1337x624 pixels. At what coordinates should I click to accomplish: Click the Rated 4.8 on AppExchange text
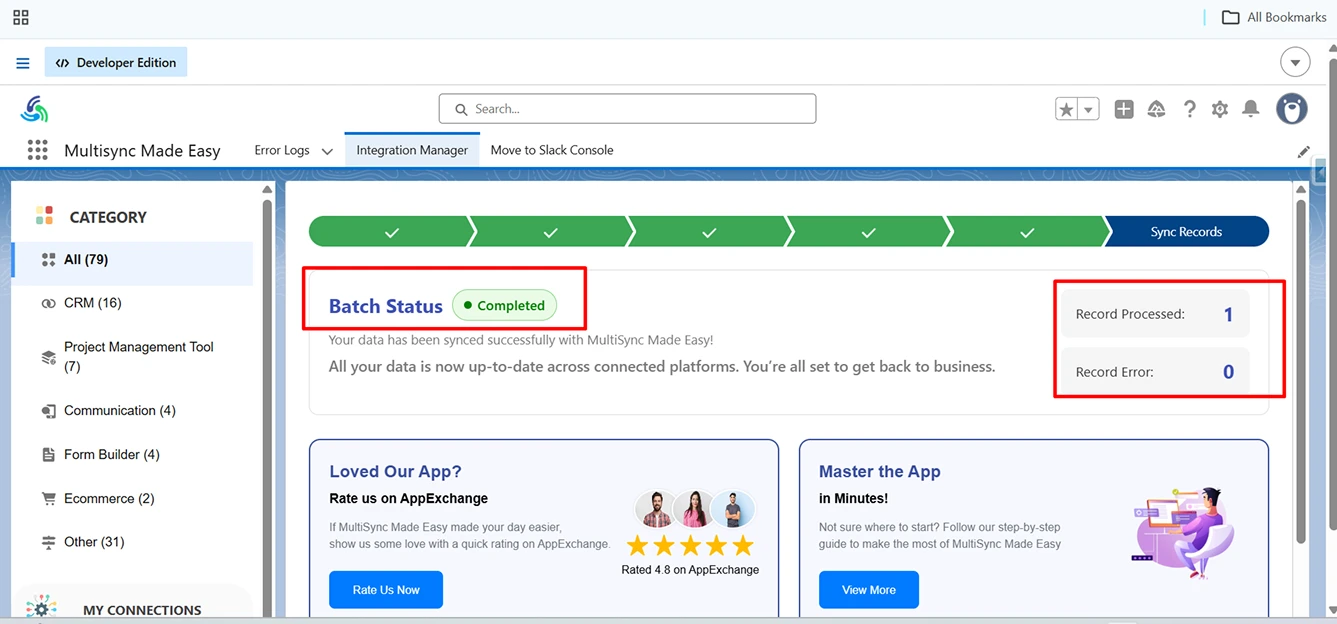click(690, 570)
